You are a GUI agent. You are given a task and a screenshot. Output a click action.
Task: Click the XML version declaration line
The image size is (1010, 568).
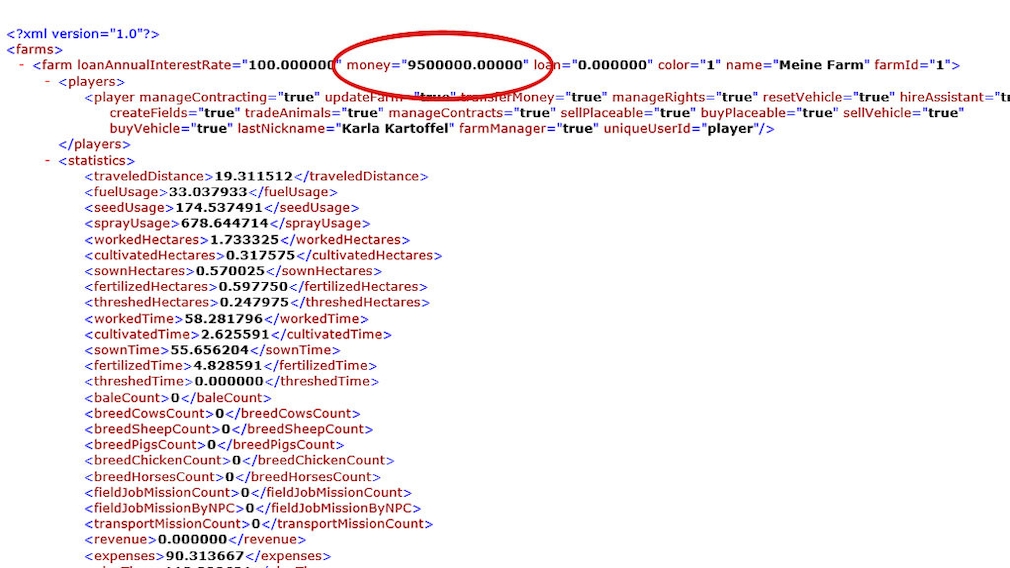coord(83,34)
